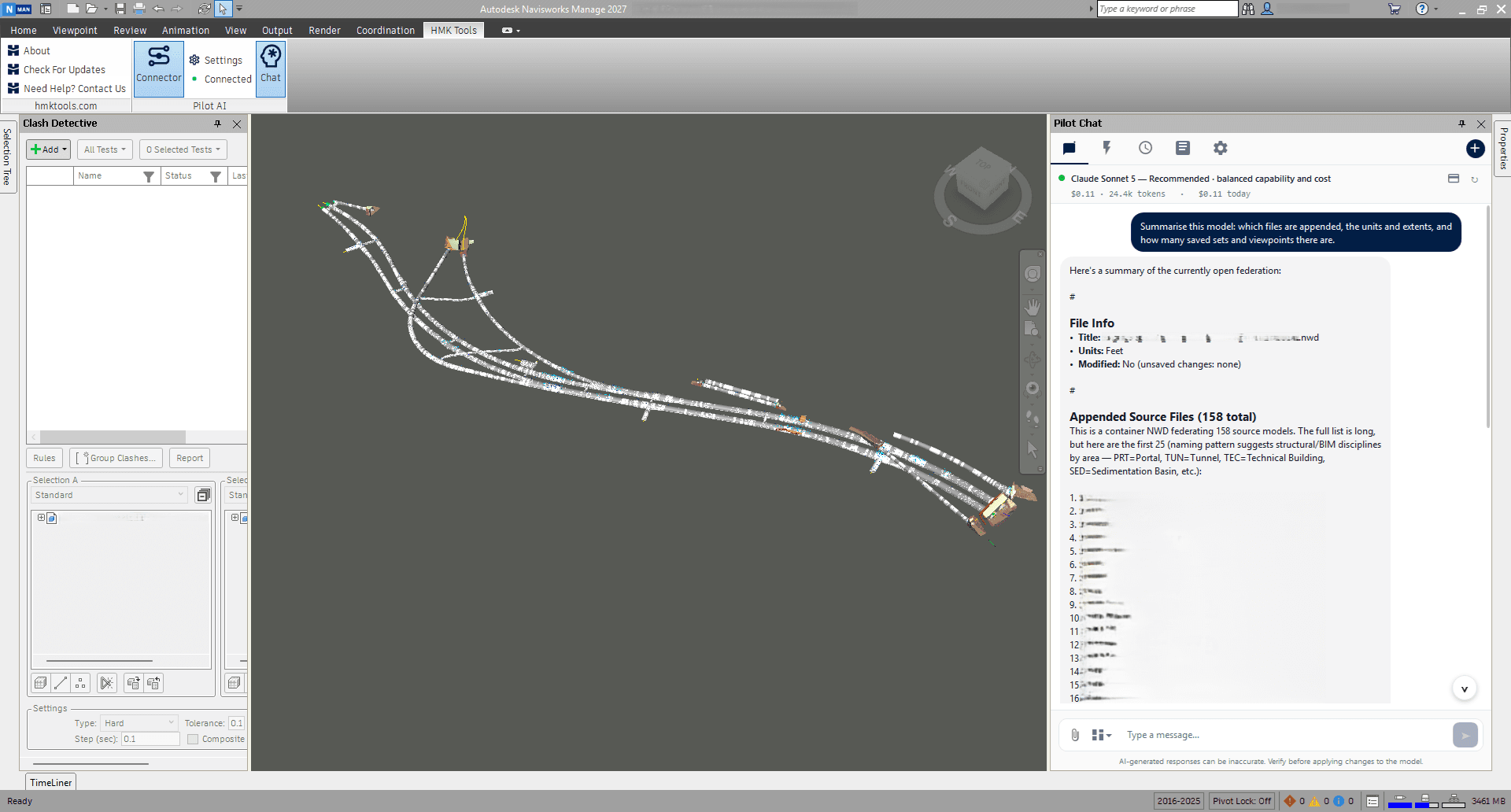Open the Add test dropdown in Clash Detective

click(49, 149)
